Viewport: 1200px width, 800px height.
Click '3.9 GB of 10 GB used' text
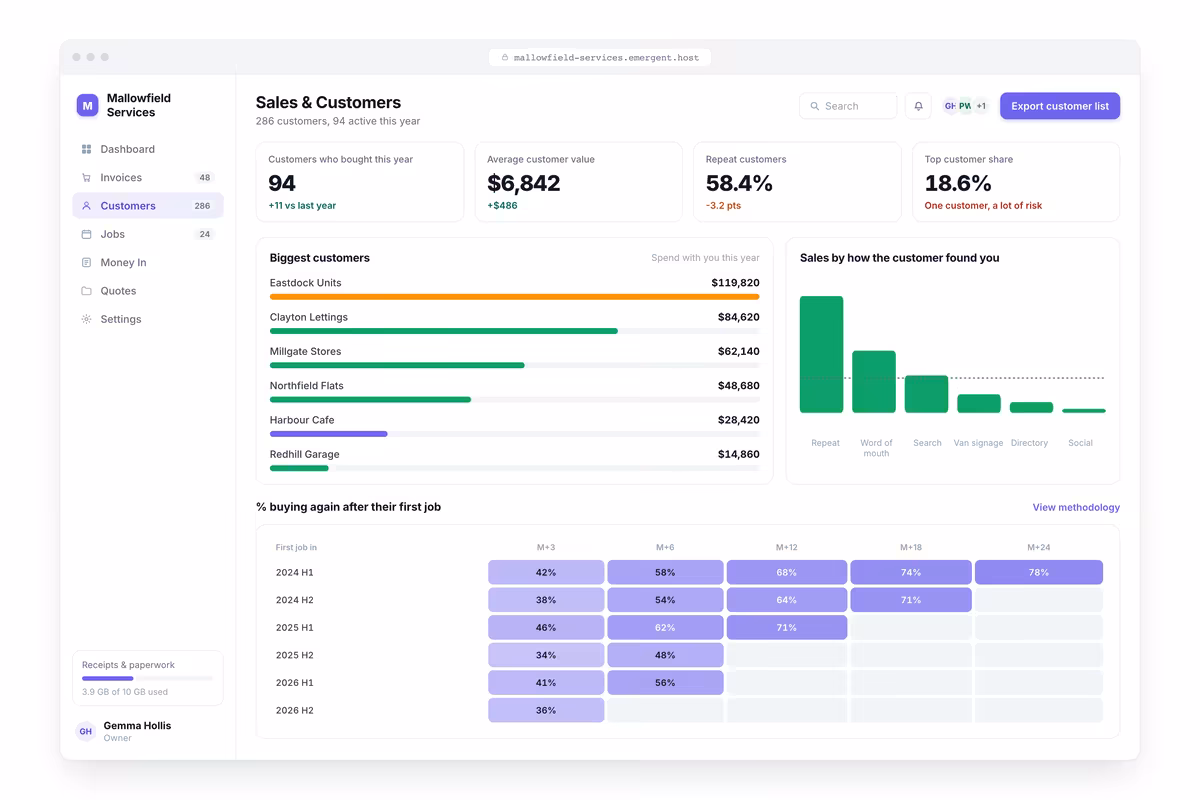[125, 692]
